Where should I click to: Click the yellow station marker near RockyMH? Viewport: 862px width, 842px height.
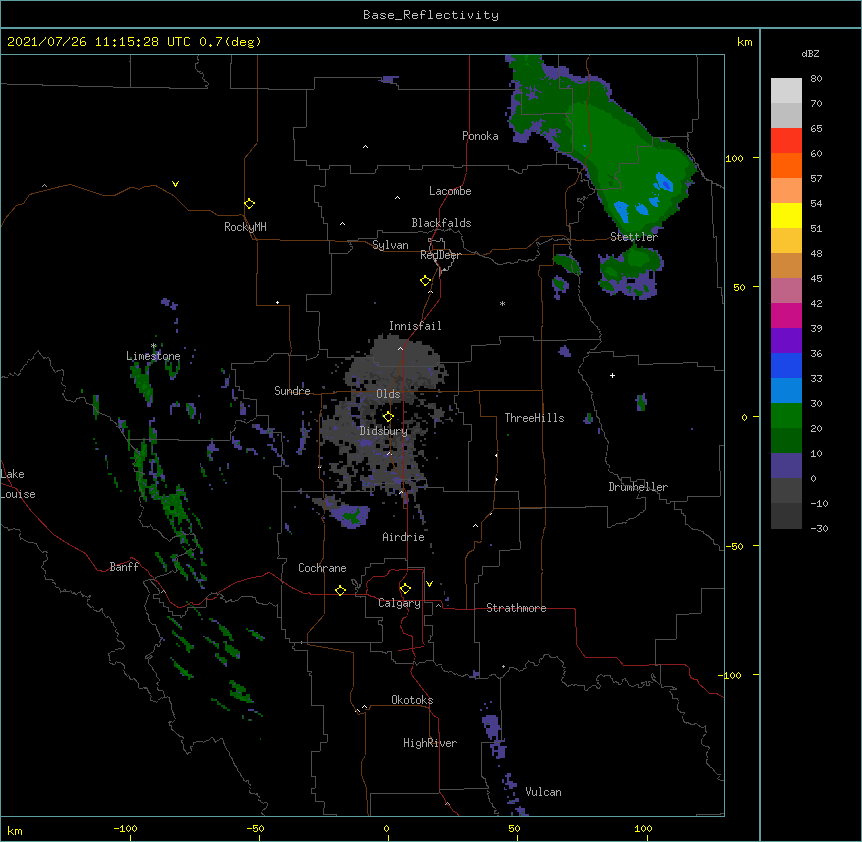[x=250, y=204]
